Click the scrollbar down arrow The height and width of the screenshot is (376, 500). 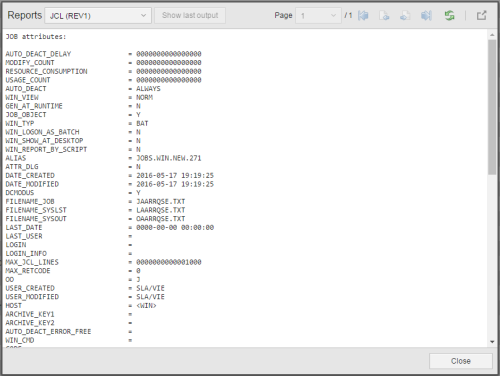(492, 342)
